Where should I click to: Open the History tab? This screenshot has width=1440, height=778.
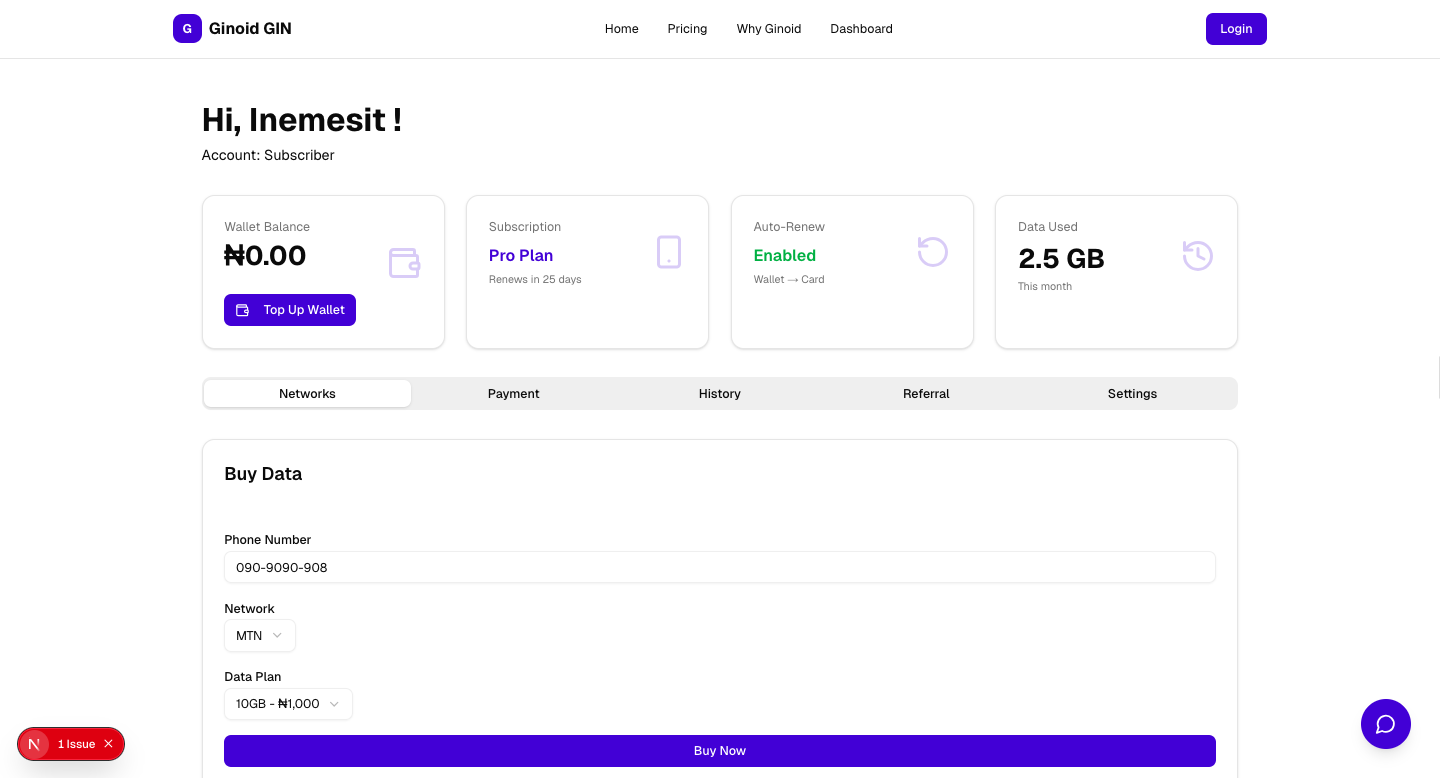(720, 394)
